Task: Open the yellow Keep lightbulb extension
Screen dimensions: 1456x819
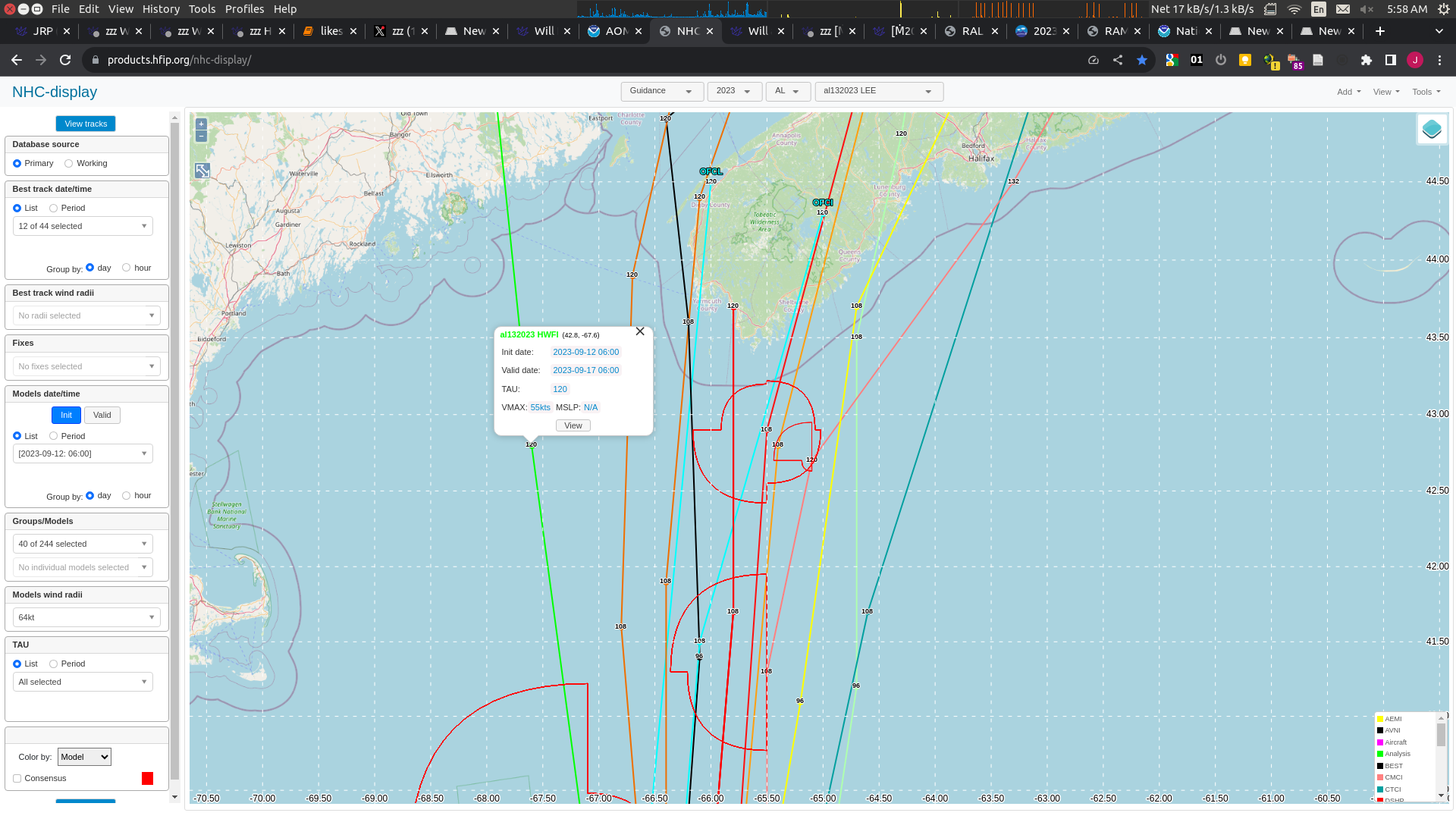Action: pyautogui.click(x=1245, y=60)
